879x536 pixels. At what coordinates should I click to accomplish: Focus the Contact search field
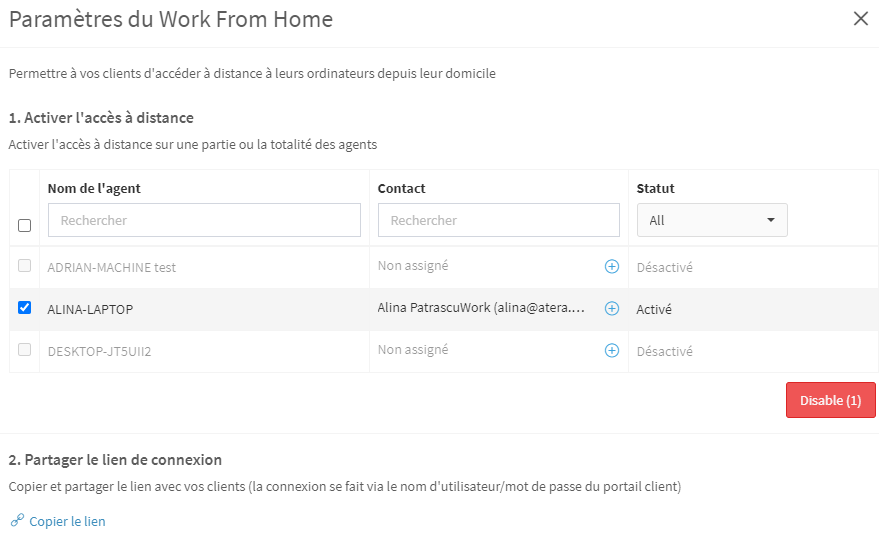[x=498, y=220]
